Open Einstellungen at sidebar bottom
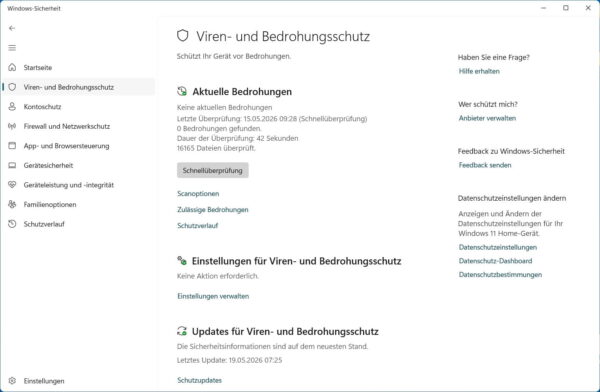 78,381
